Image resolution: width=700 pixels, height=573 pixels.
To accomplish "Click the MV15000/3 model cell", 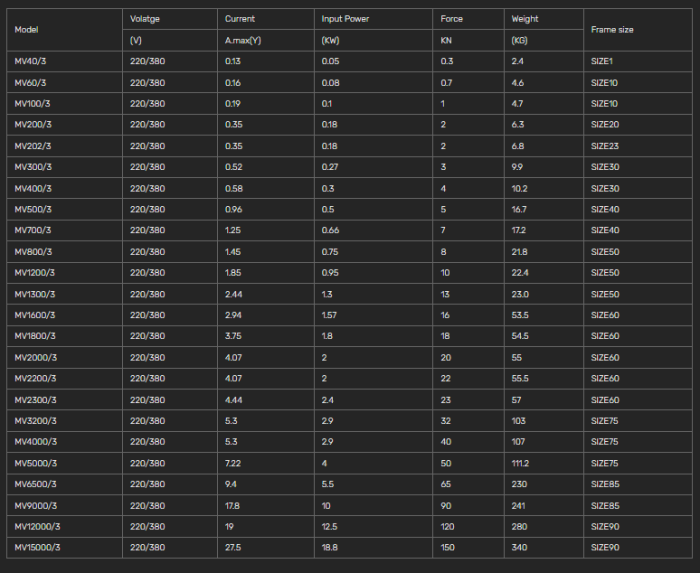I will 37,547.
